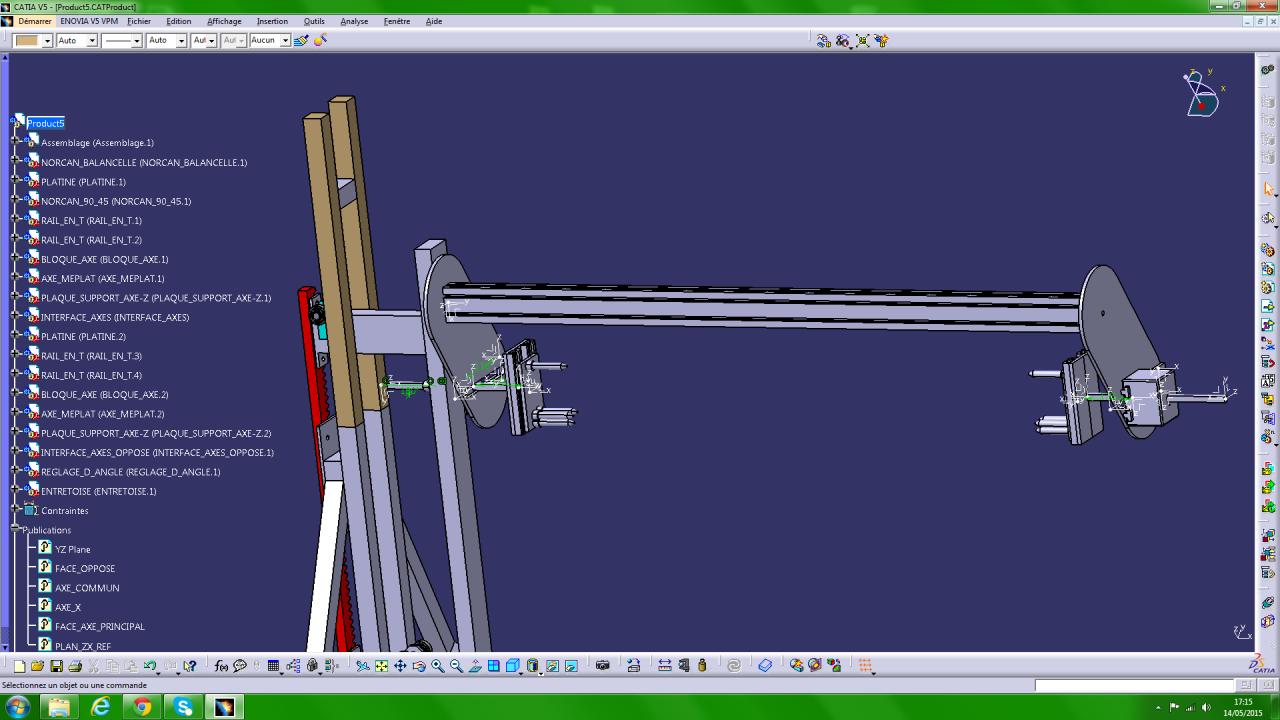This screenshot has width=1280, height=720.
Task: Open the Fichier menu
Action: [139, 21]
